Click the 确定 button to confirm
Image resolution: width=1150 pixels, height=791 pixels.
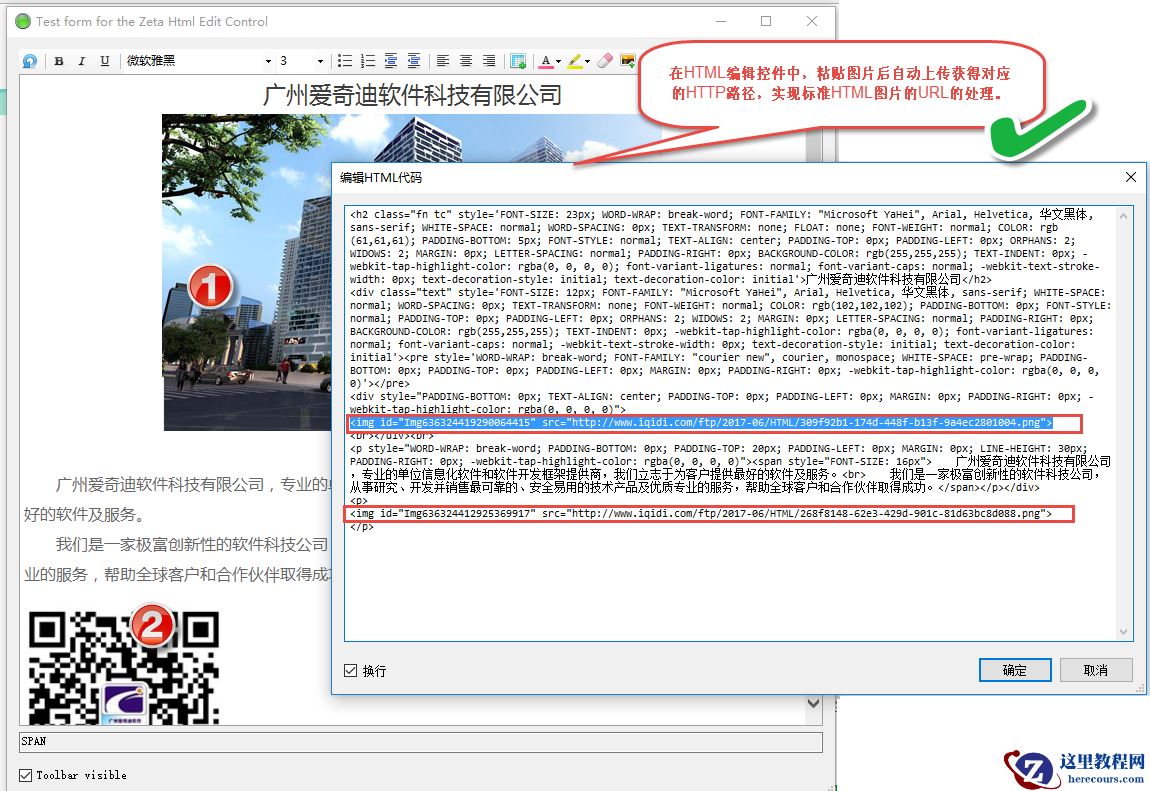[1015, 670]
